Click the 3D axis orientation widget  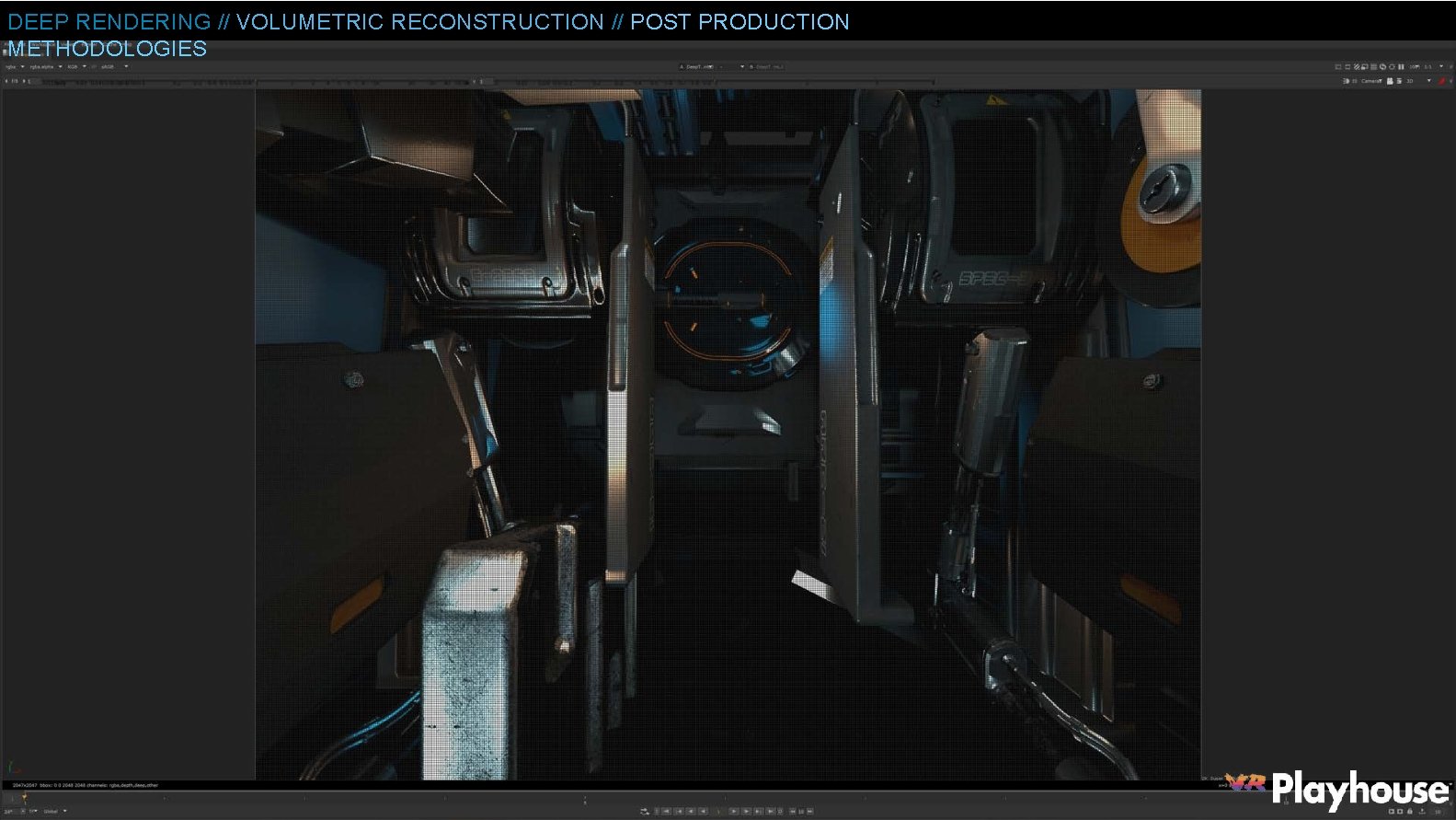[x=14, y=768]
